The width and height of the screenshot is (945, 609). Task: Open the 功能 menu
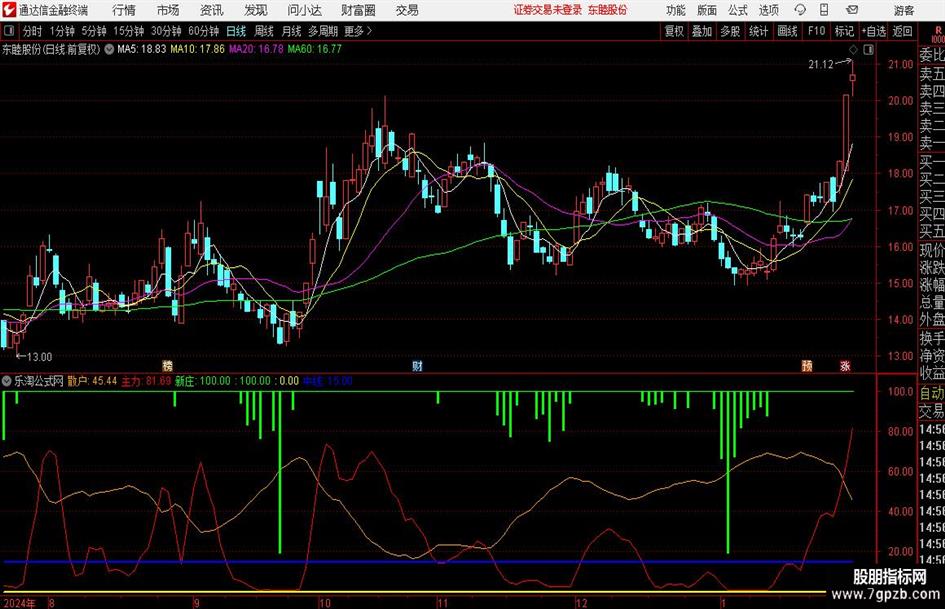pos(676,10)
